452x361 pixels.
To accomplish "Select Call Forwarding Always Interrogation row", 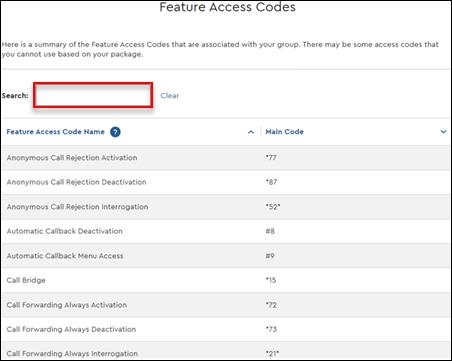I will (226, 351).
